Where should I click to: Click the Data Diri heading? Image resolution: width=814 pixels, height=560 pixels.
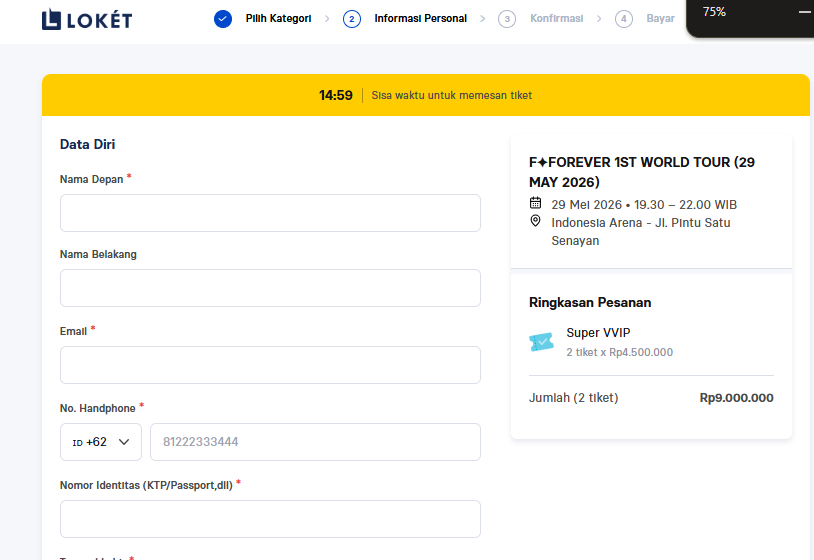87,144
